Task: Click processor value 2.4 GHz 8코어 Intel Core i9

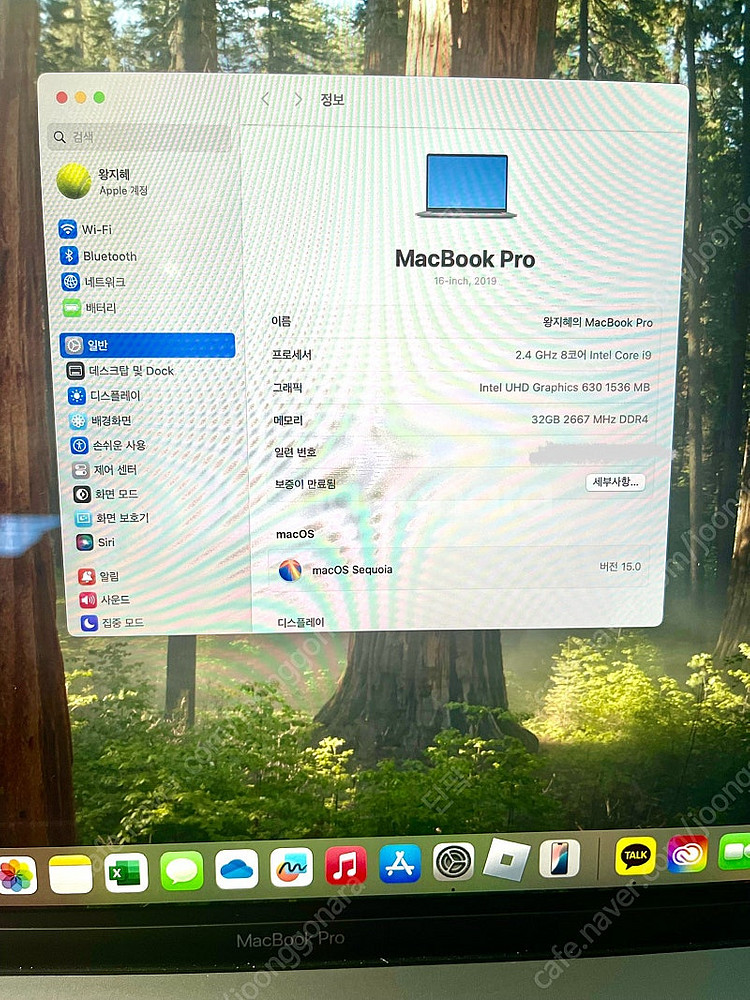Action: 583,355
